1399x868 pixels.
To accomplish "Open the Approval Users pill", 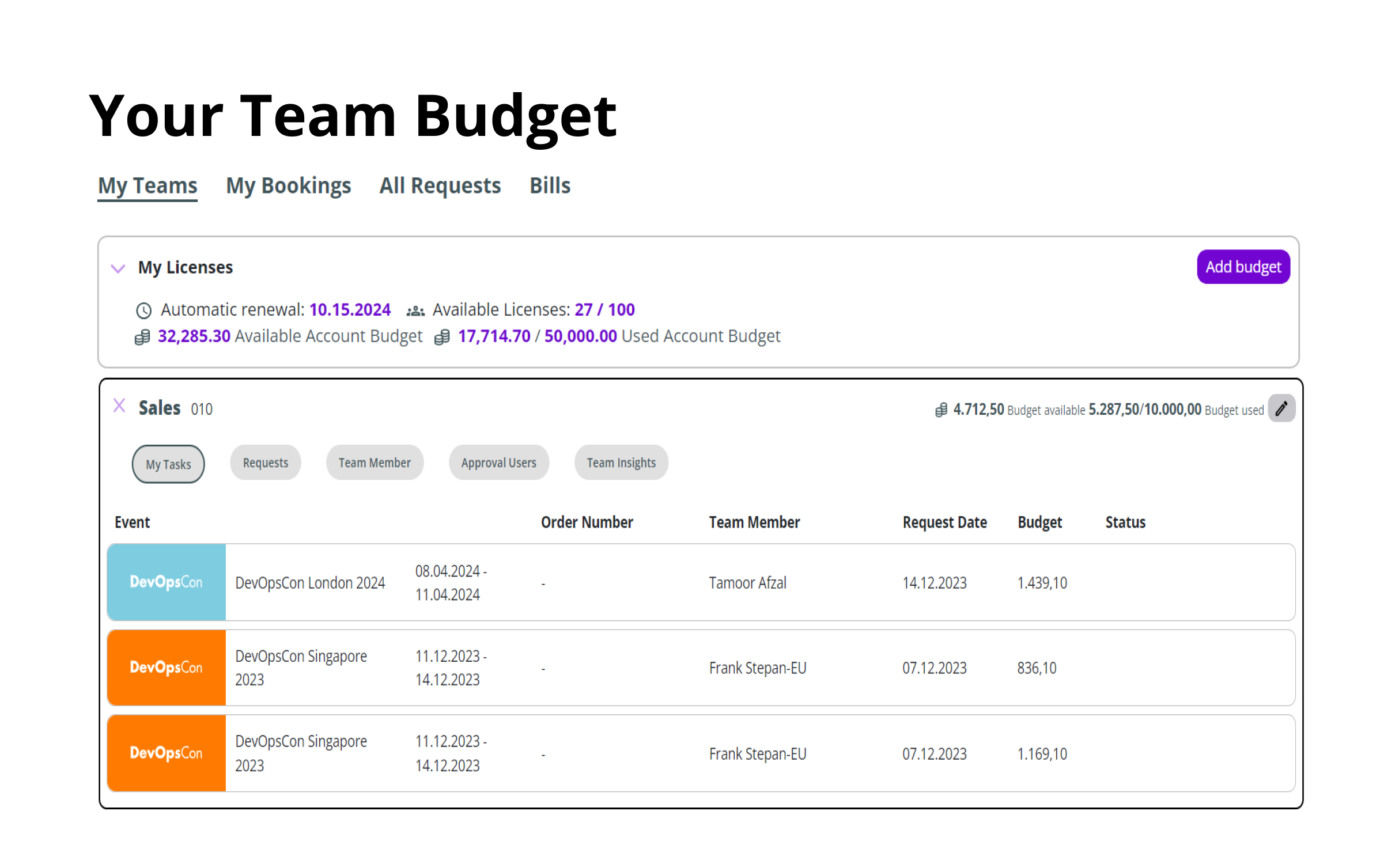I will pos(498,463).
